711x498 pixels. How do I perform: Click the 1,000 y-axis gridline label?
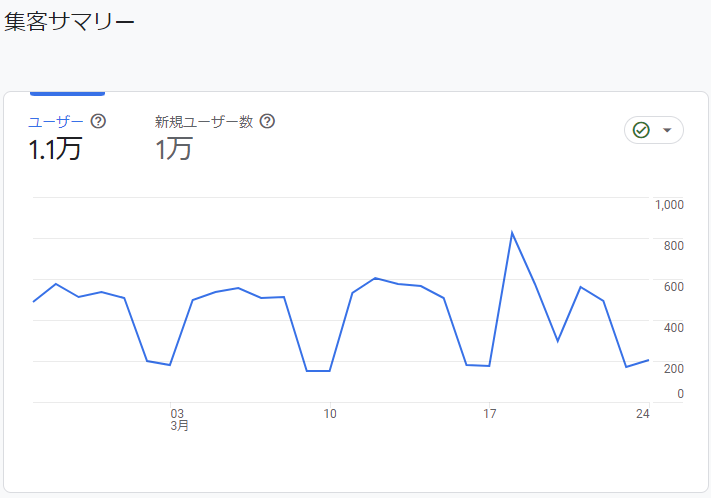coord(669,205)
